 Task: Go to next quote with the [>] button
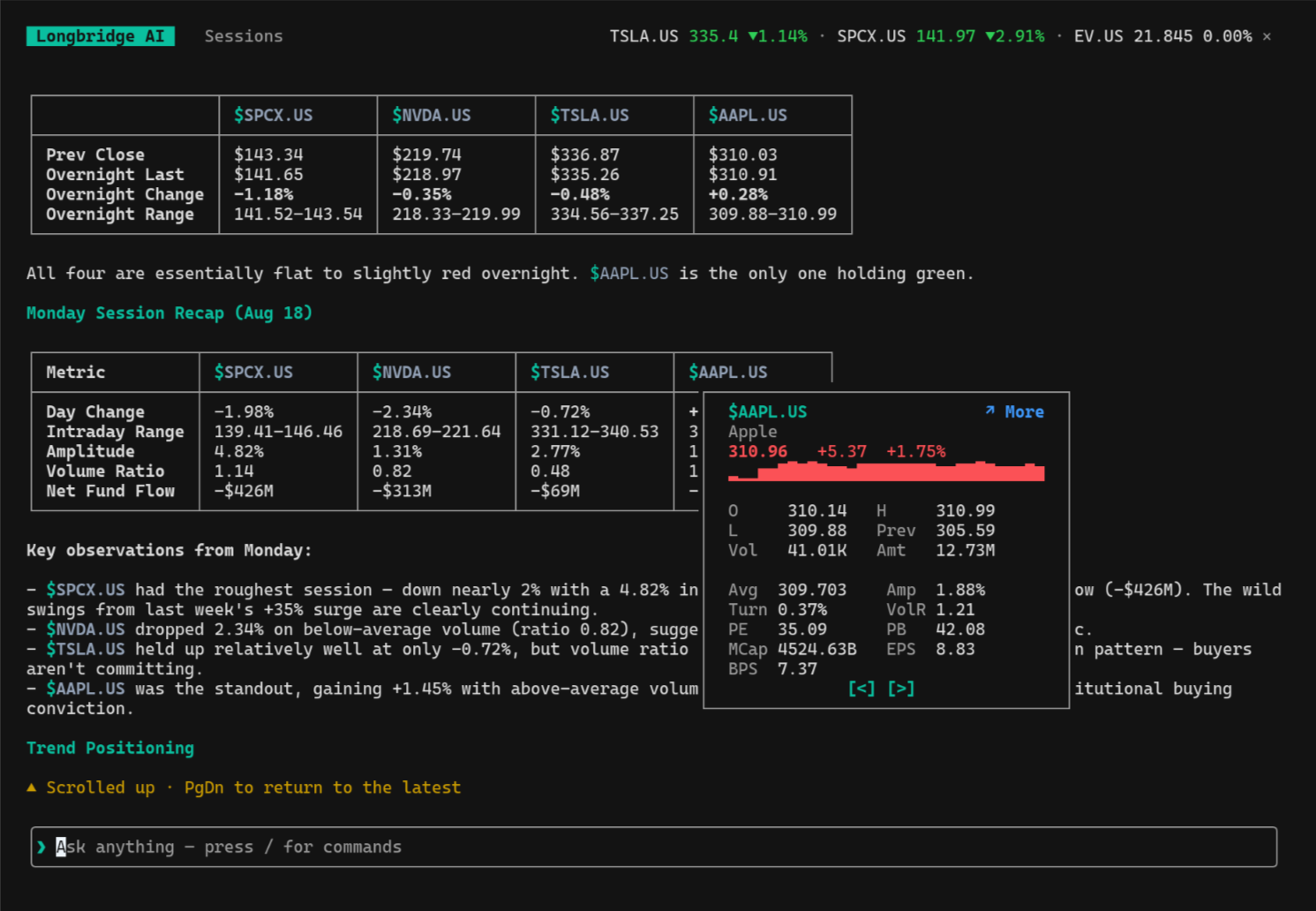pyautogui.click(x=900, y=689)
